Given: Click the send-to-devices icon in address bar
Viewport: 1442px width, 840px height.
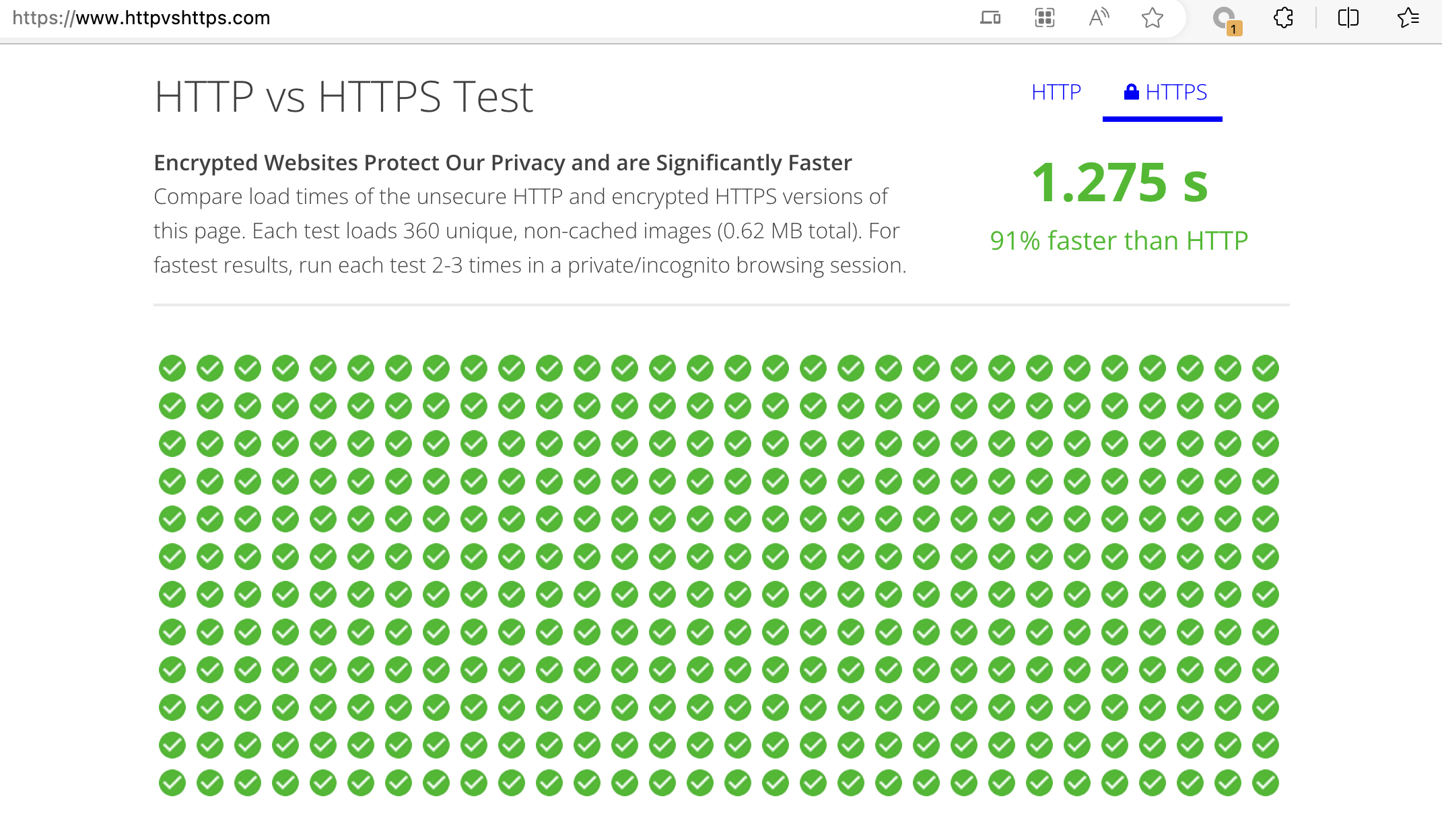Looking at the screenshot, I should coord(990,18).
